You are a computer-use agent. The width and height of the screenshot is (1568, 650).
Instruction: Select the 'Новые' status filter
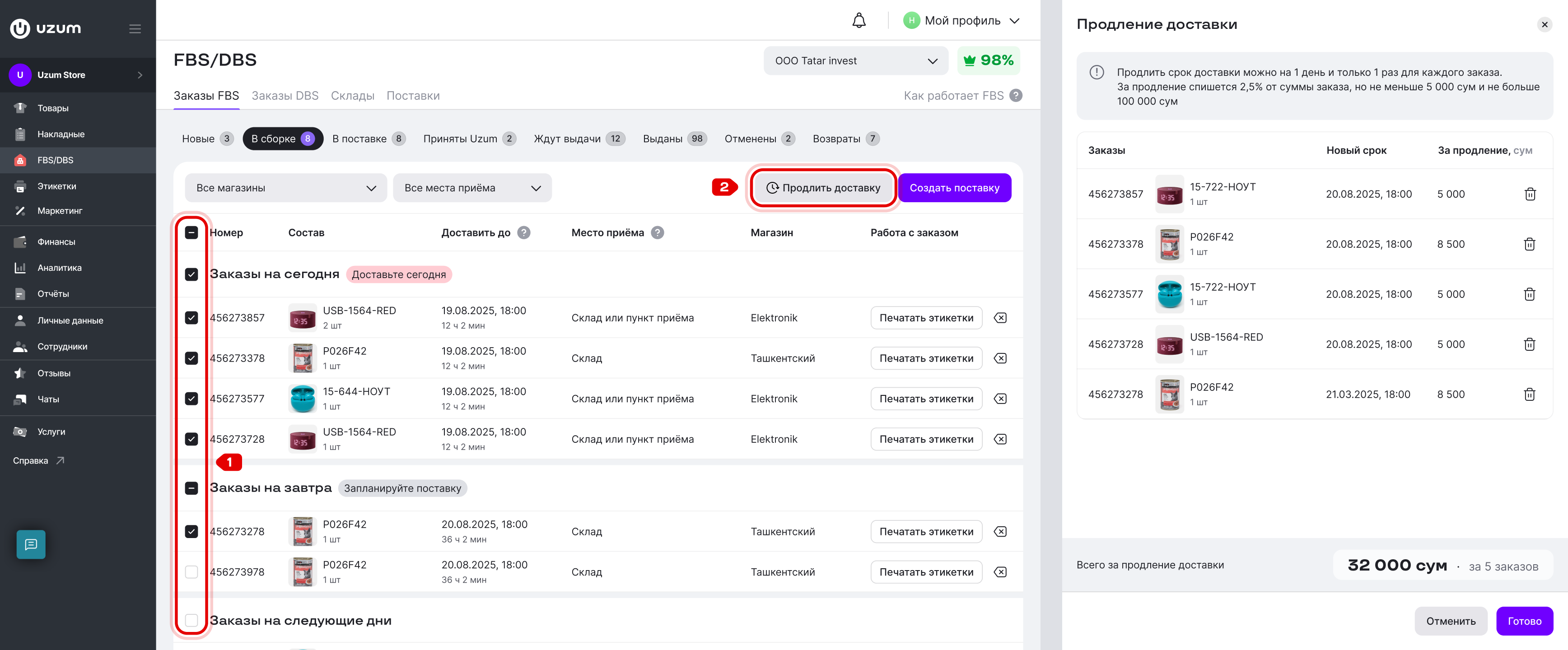pyautogui.click(x=207, y=139)
